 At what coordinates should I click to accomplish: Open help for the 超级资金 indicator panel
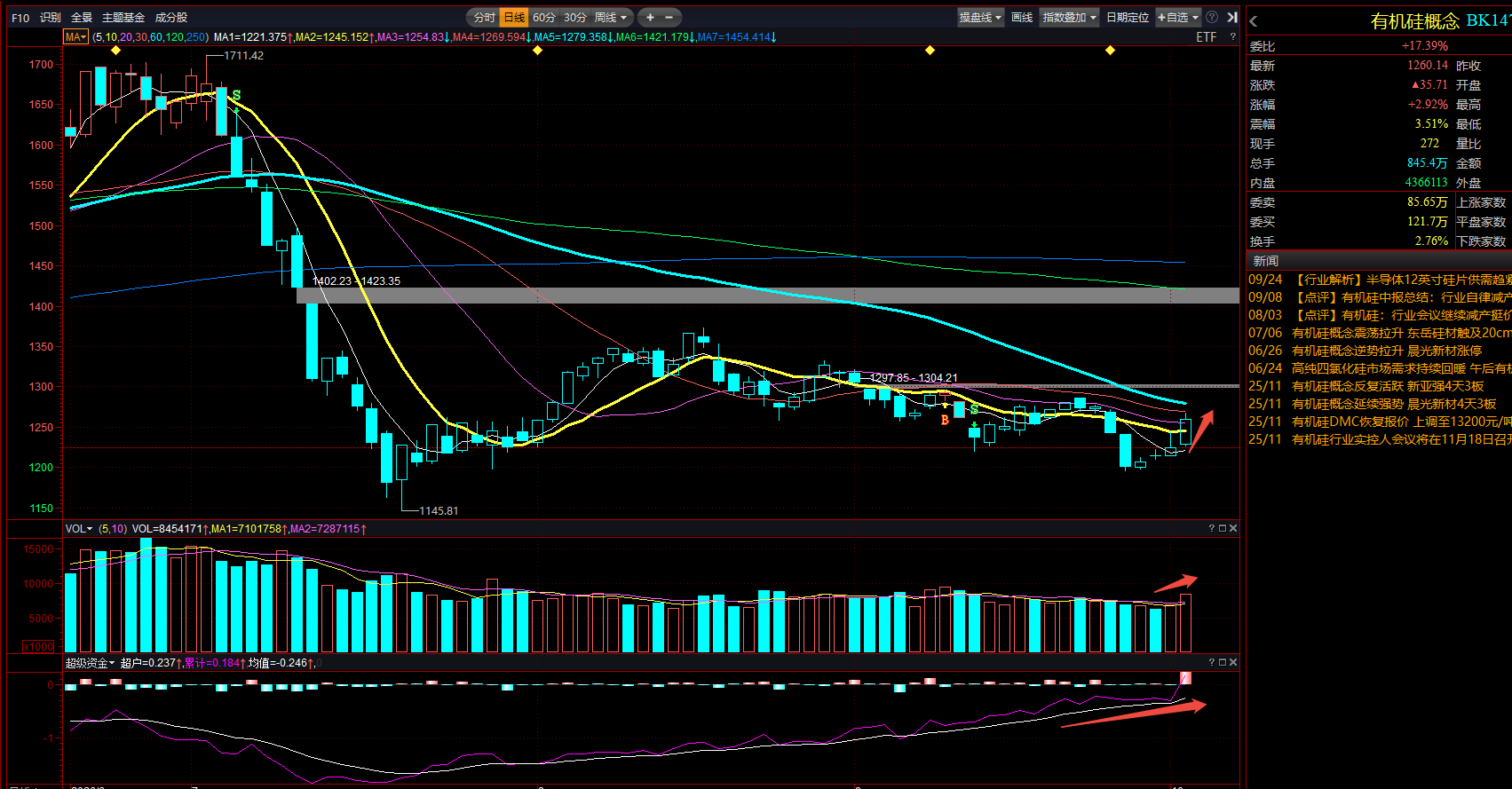[1211, 662]
